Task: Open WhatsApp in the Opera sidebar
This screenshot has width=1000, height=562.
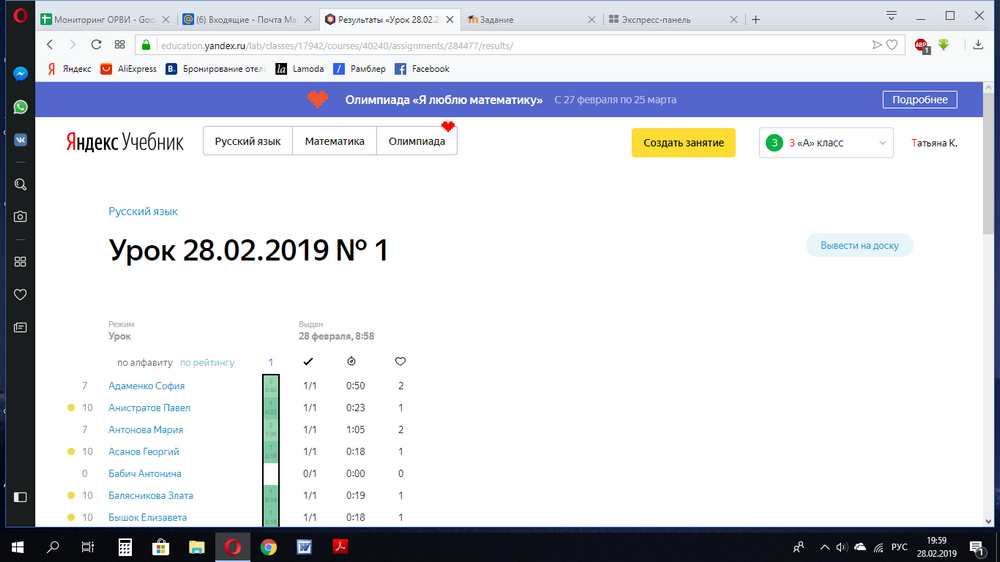Action: [20, 107]
